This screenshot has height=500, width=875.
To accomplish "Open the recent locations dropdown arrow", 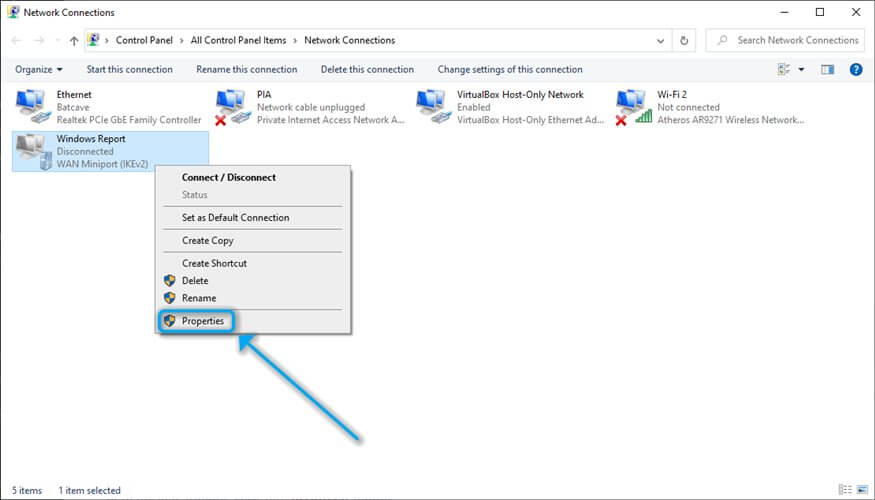I will pos(57,41).
